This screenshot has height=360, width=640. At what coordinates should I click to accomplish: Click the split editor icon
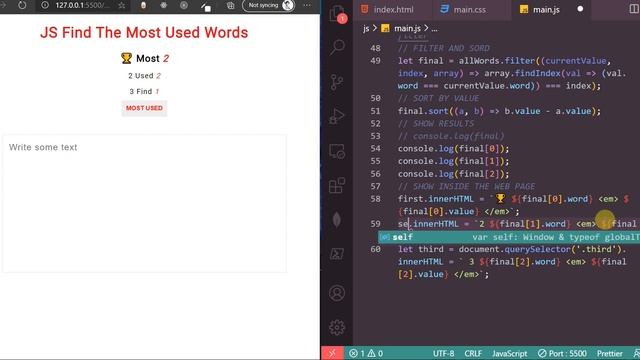(x=634, y=9)
